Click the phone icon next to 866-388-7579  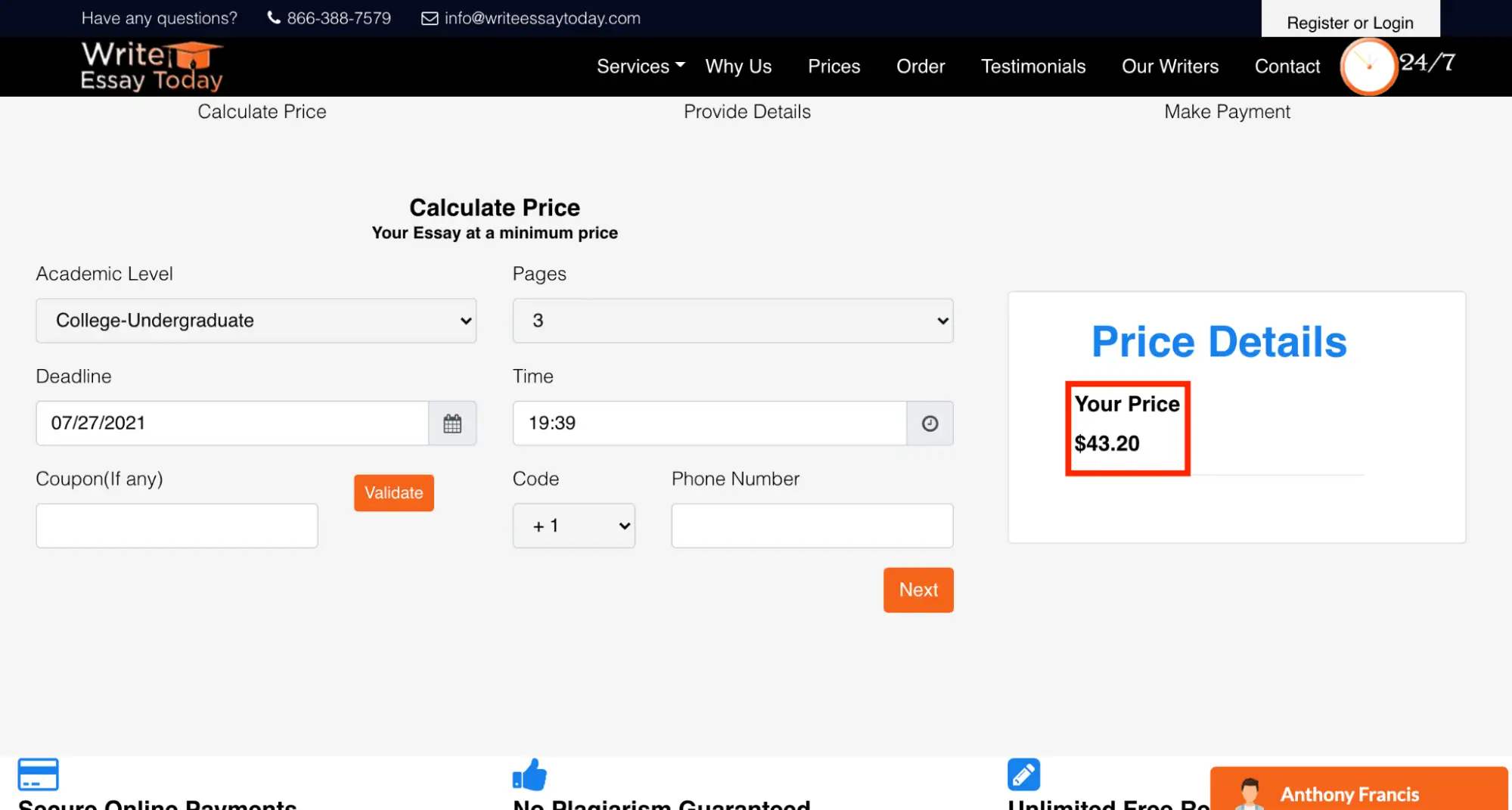coord(272,17)
